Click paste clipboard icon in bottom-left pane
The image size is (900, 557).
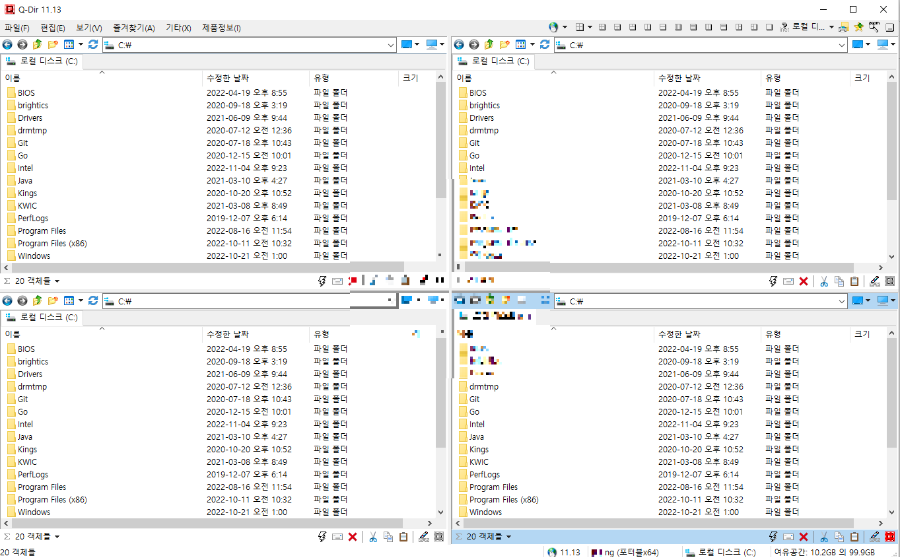tap(404, 537)
